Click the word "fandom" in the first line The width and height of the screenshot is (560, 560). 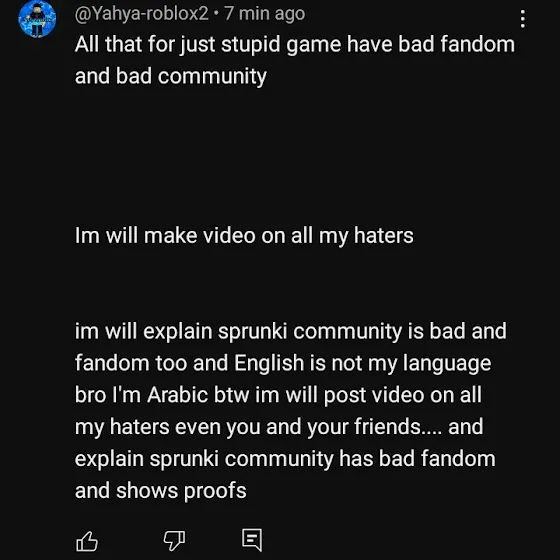(x=478, y=45)
